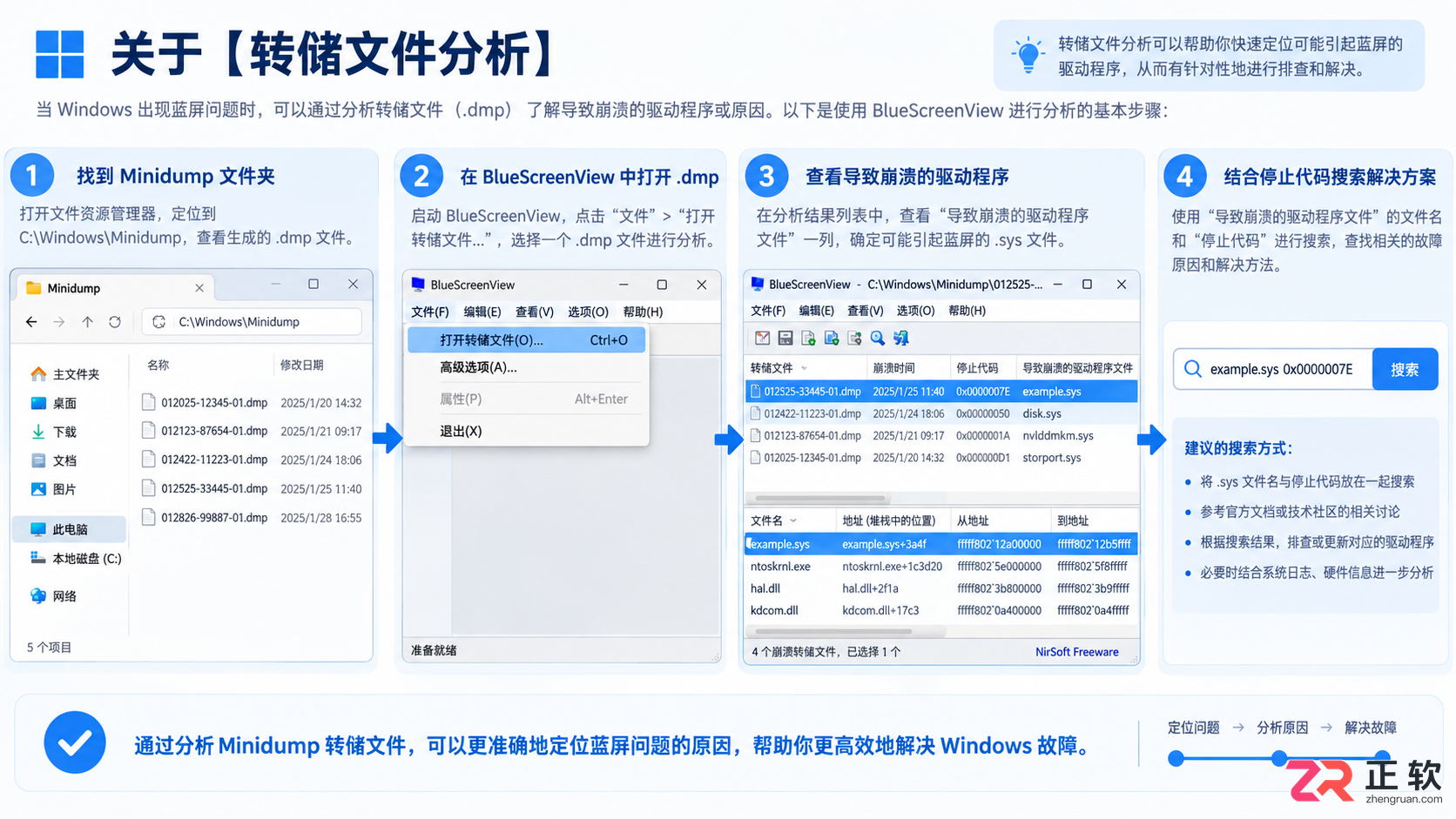Image resolution: width=1456 pixels, height=819 pixels.
Task: Open 查看(V) menu in the step 2 BlueScreenView window
Action: (x=535, y=312)
